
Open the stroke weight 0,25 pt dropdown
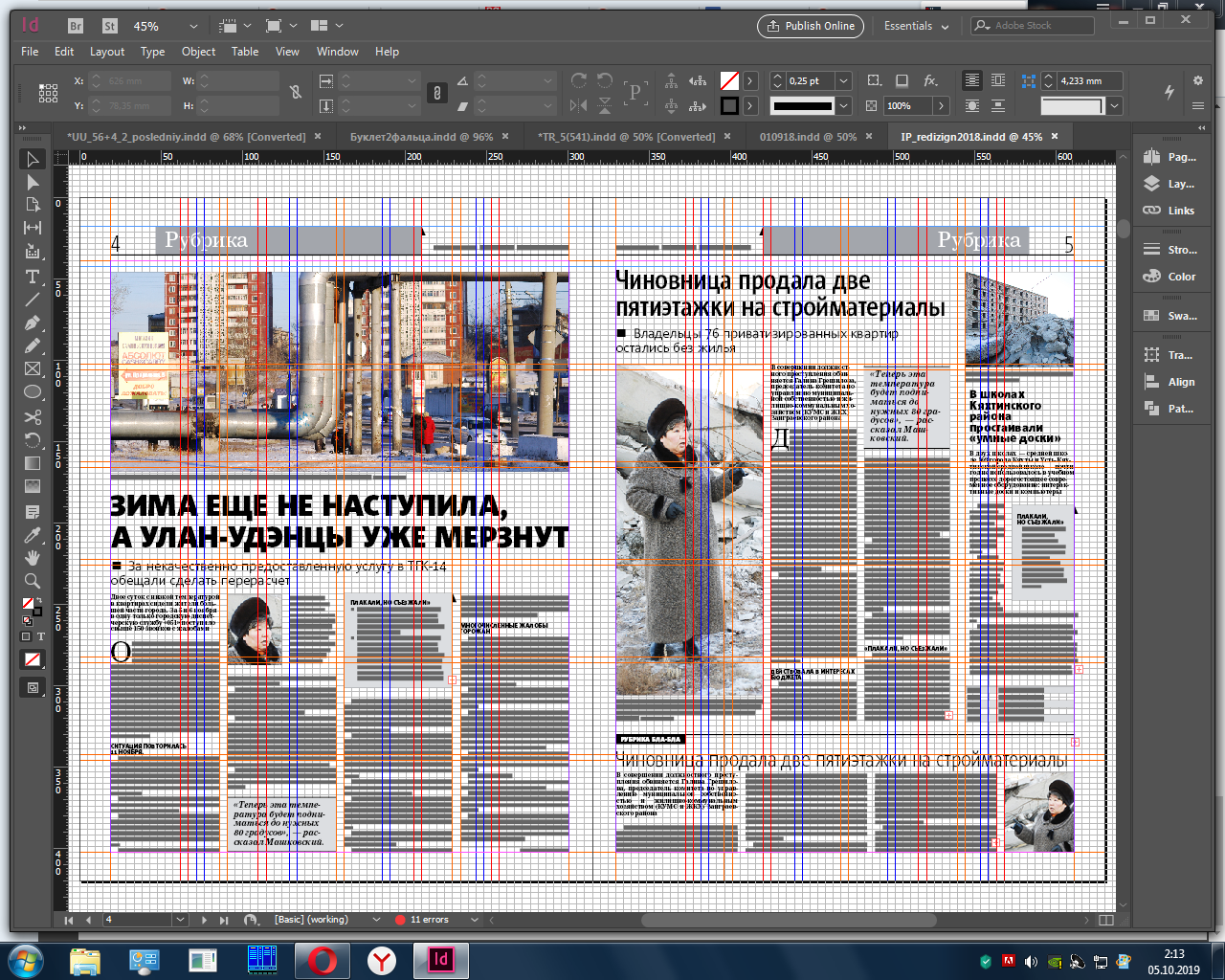click(x=843, y=81)
